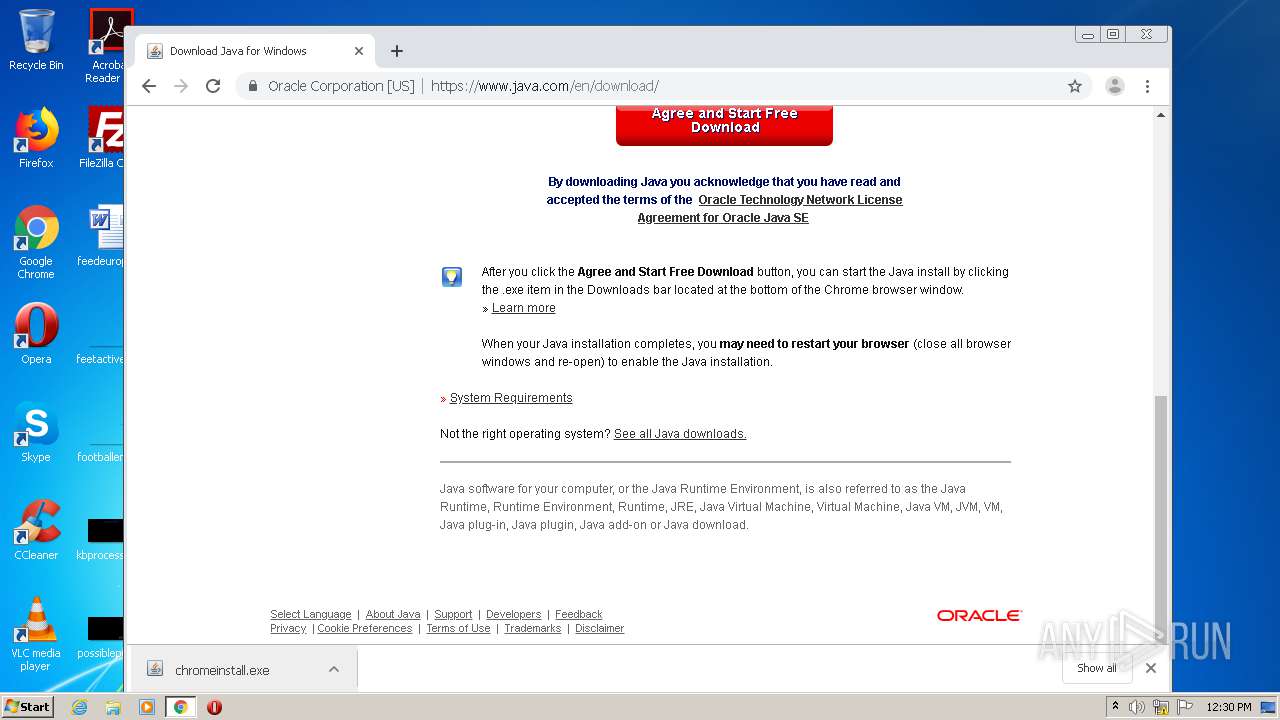
Task: Close the Download Java for Windows tab
Action: coord(359,51)
